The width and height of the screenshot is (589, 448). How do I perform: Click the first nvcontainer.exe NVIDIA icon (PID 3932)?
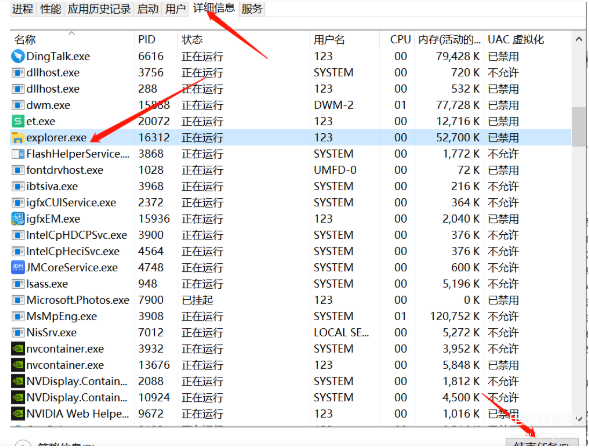point(18,349)
